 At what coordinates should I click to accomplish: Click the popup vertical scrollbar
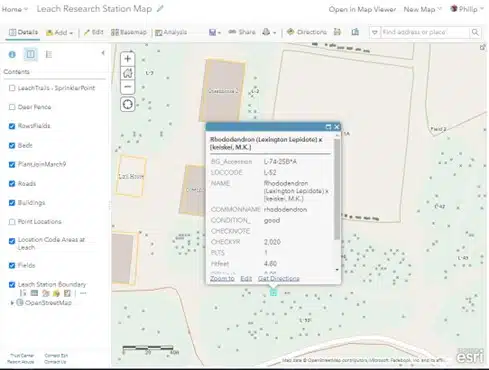click(x=337, y=189)
